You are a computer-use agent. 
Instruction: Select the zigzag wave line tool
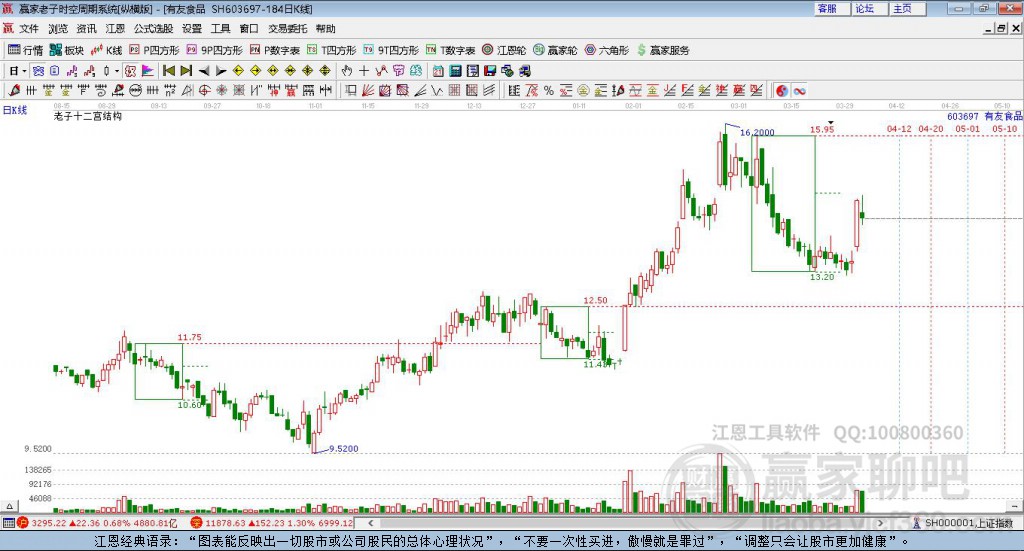point(437,91)
